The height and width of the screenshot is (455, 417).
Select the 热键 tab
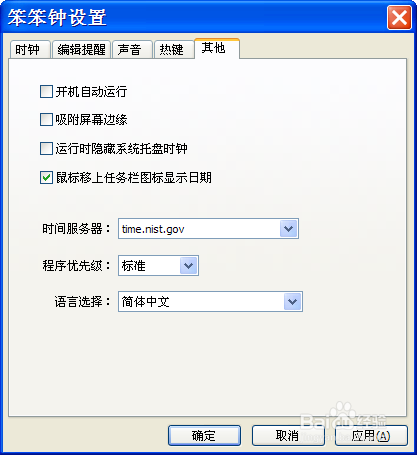coord(174,50)
